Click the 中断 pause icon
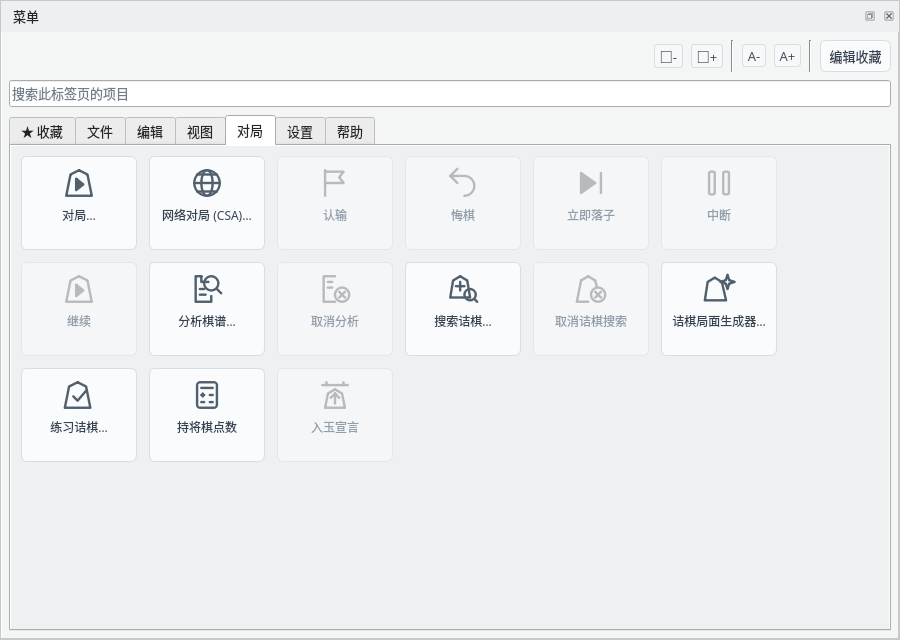This screenshot has width=900, height=640. [719, 184]
